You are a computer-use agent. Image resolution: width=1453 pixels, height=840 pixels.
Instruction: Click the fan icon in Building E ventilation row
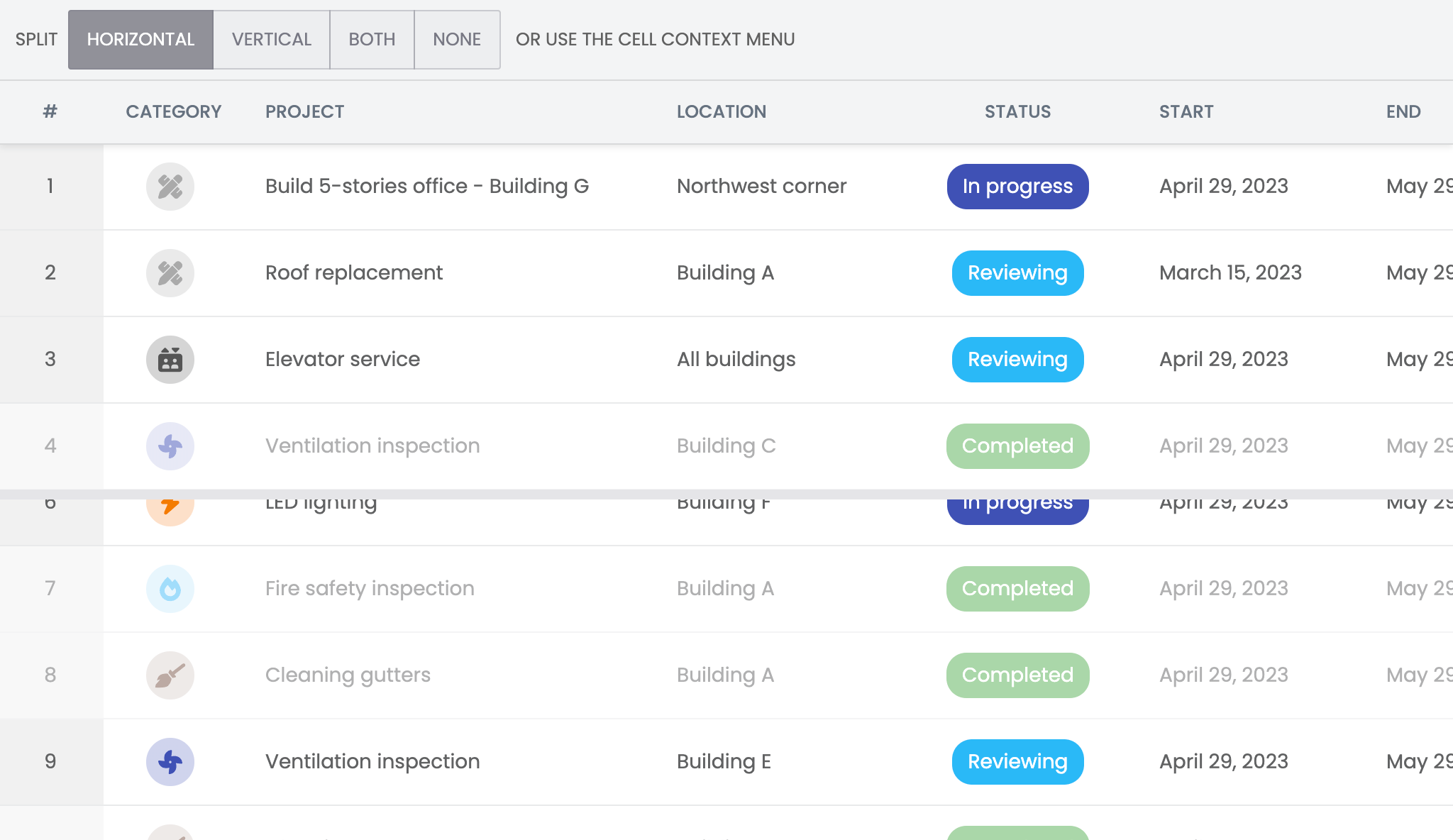[x=170, y=762]
